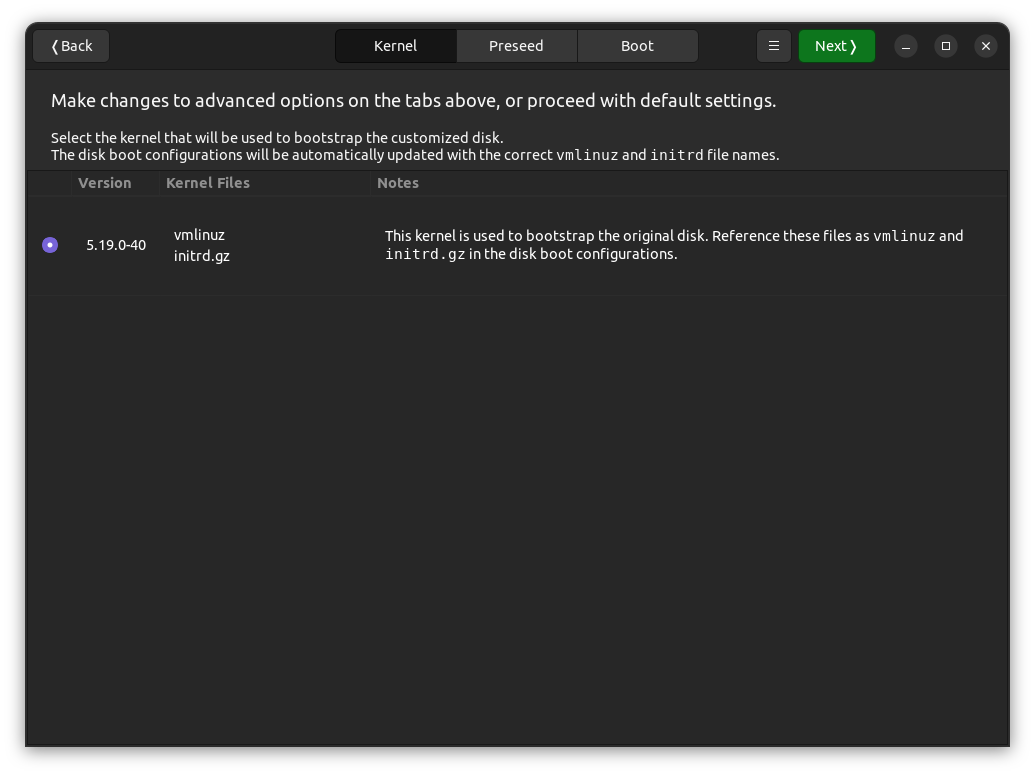Click the kernel notes description text
This screenshot has height=775, width=1035.
pos(673,245)
